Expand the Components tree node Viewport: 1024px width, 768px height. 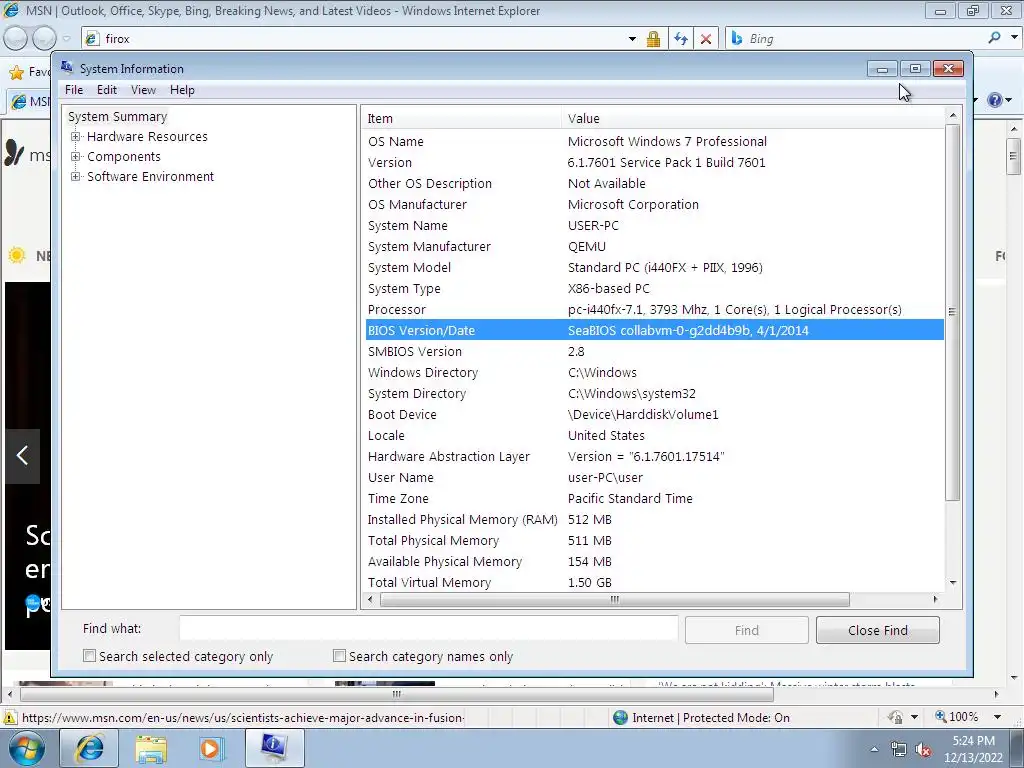coord(76,157)
